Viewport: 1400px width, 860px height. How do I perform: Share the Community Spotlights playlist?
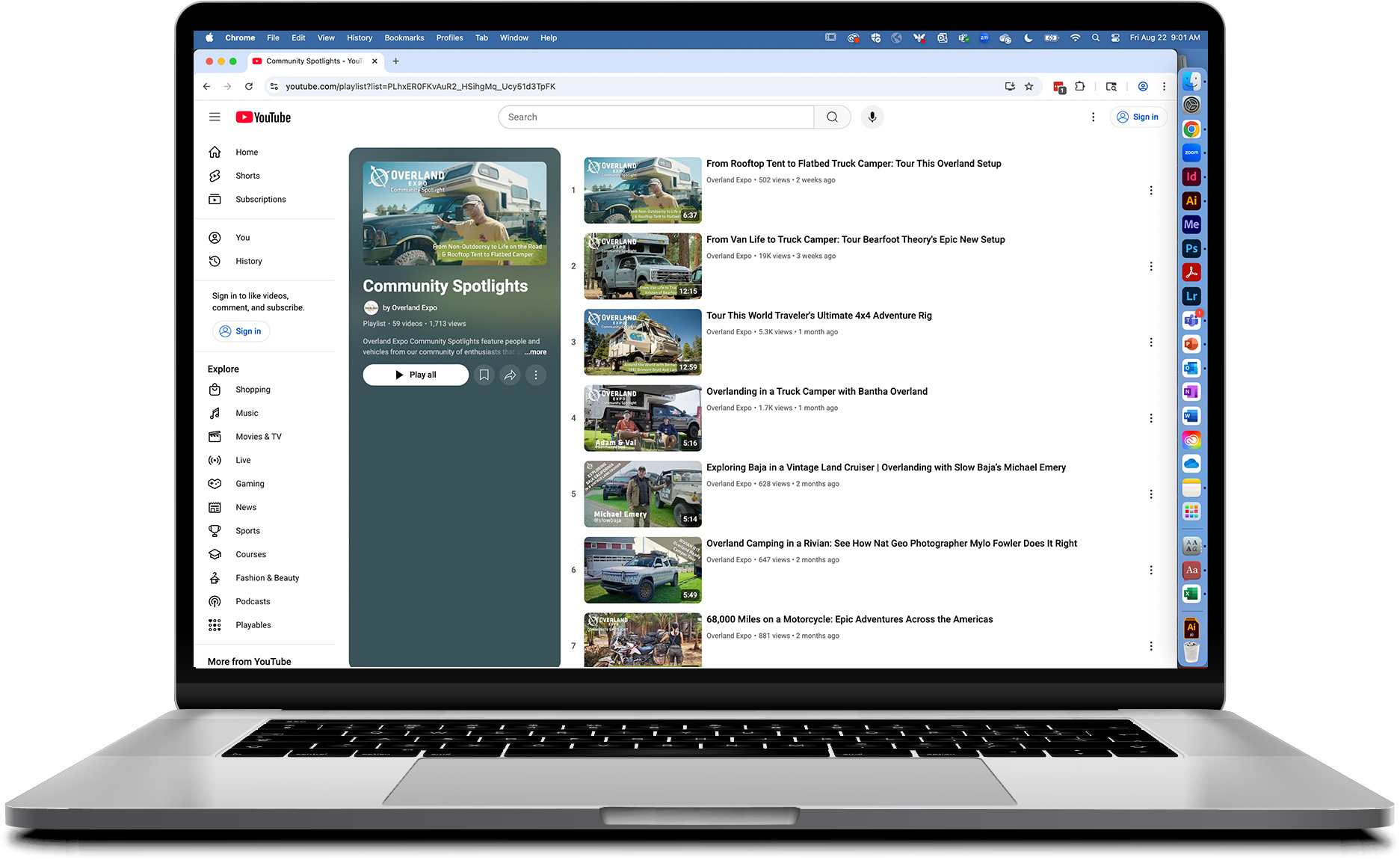click(510, 375)
